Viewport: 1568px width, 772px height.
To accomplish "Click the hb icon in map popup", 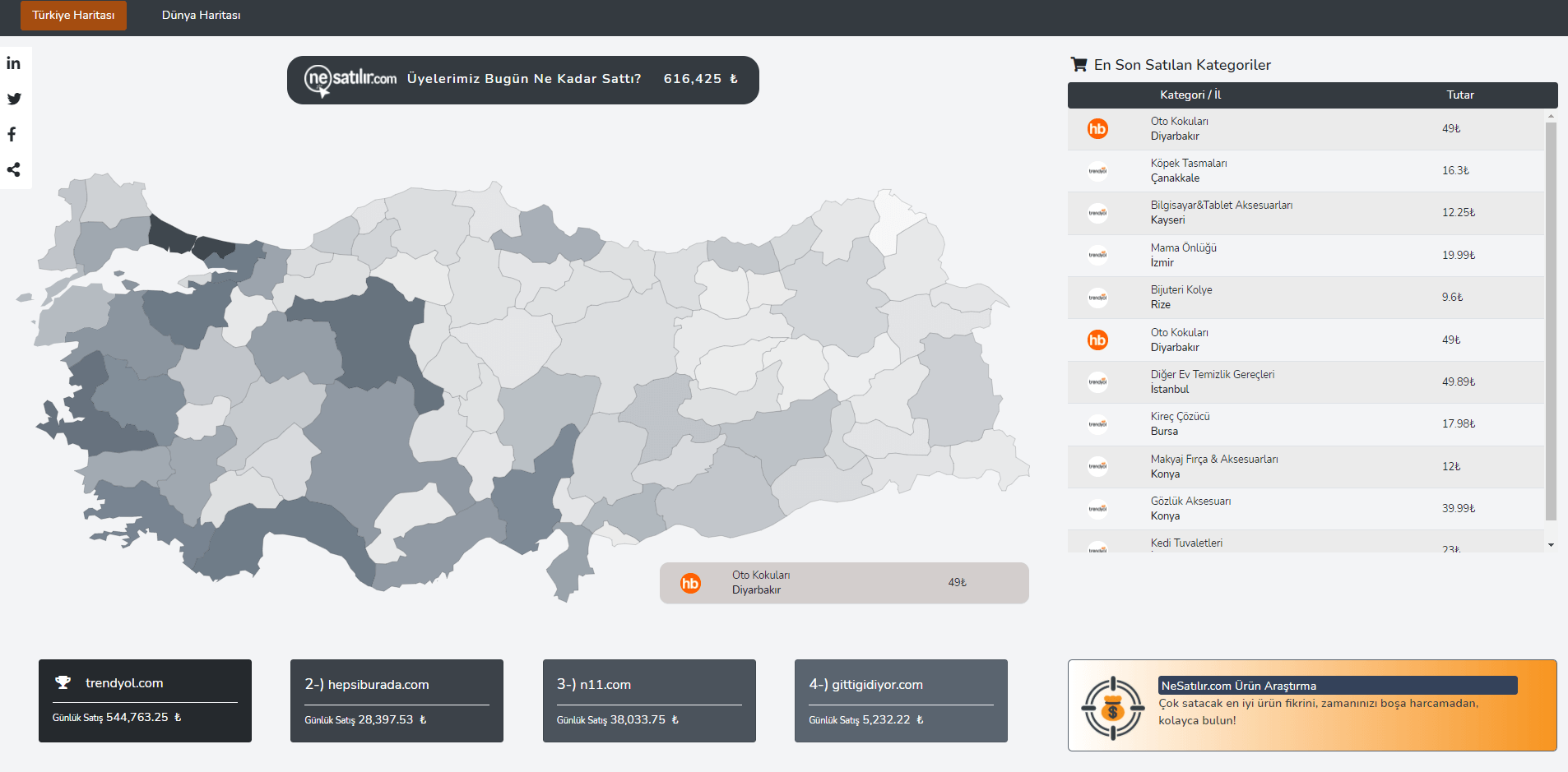I will [x=690, y=583].
